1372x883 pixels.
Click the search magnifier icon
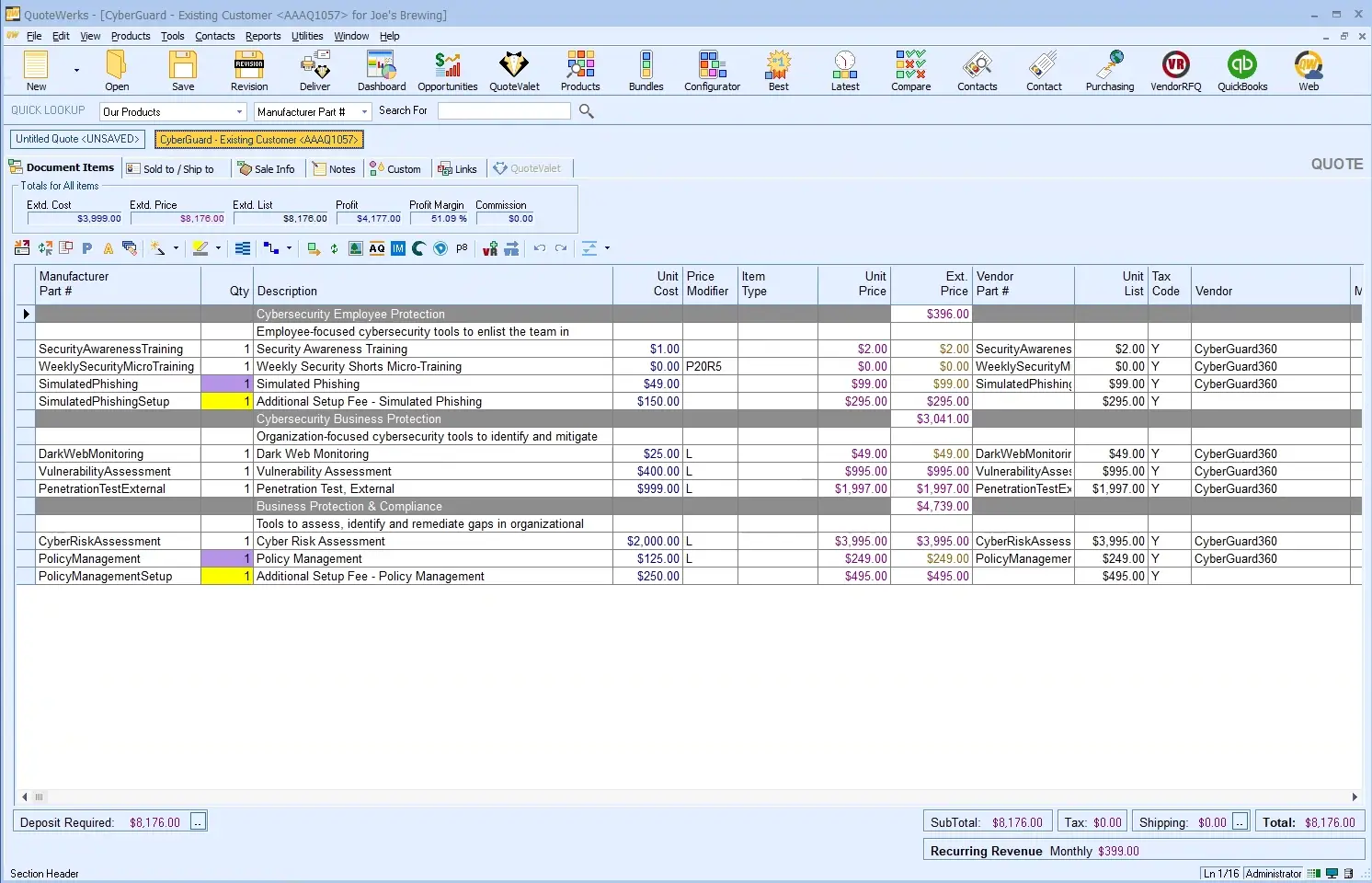(x=587, y=111)
